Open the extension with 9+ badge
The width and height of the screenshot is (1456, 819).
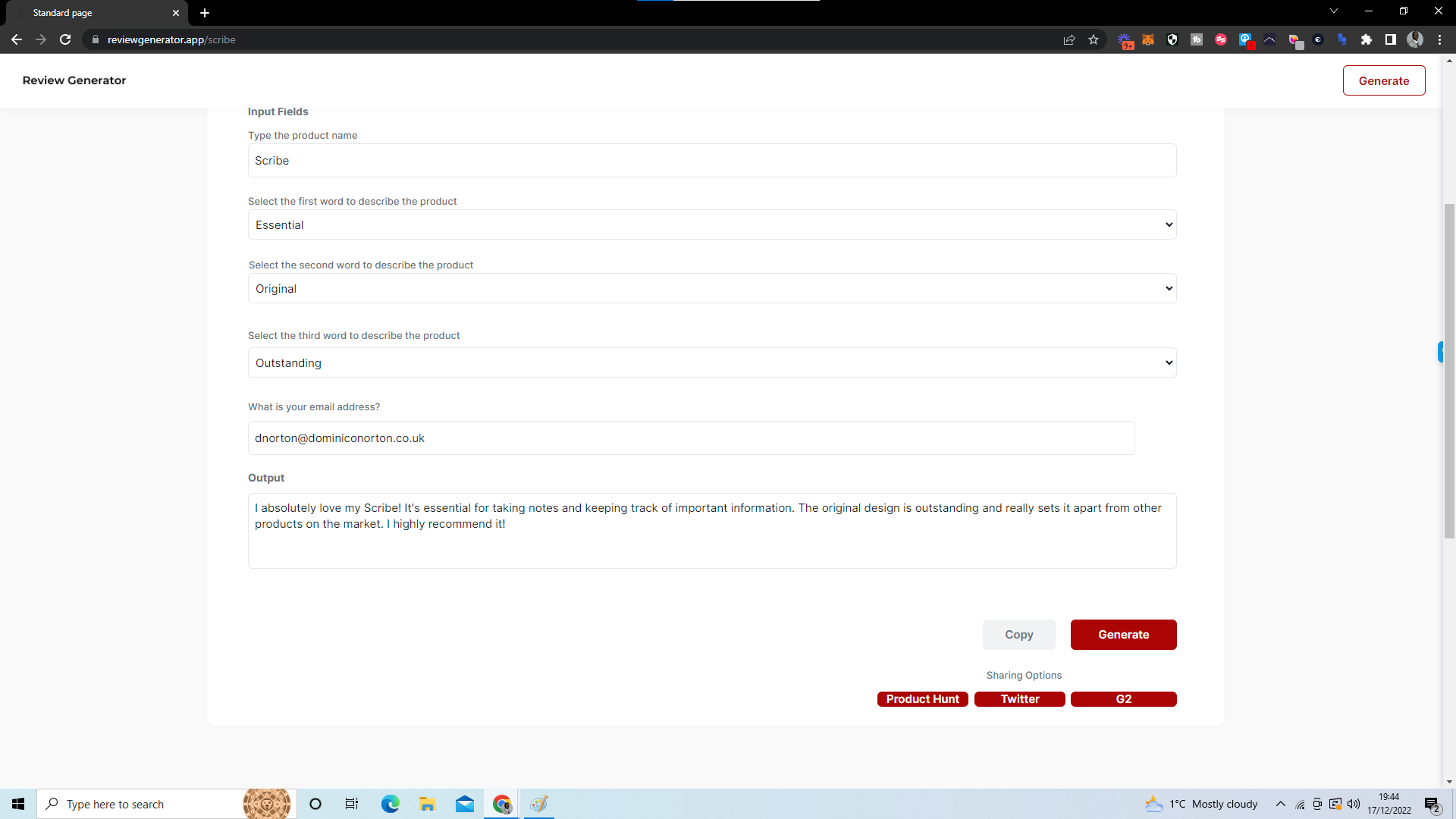click(x=1125, y=40)
